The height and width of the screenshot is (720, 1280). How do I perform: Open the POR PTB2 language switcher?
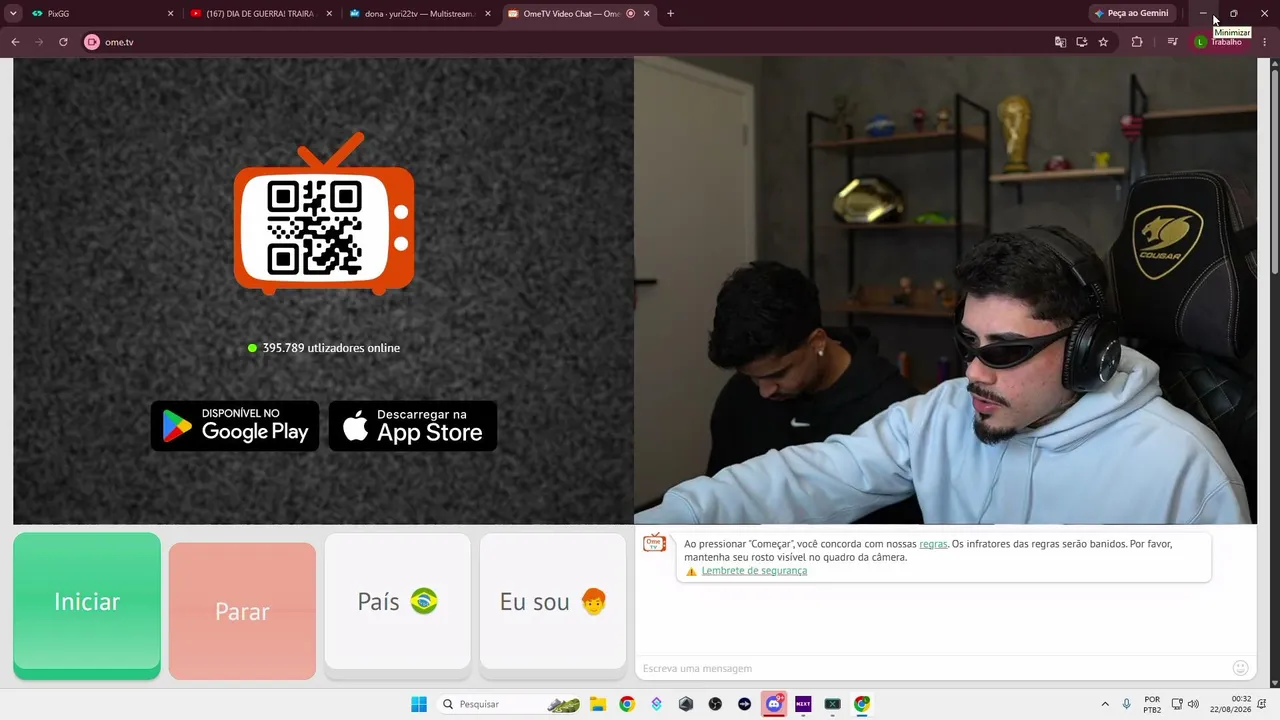coord(1152,704)
